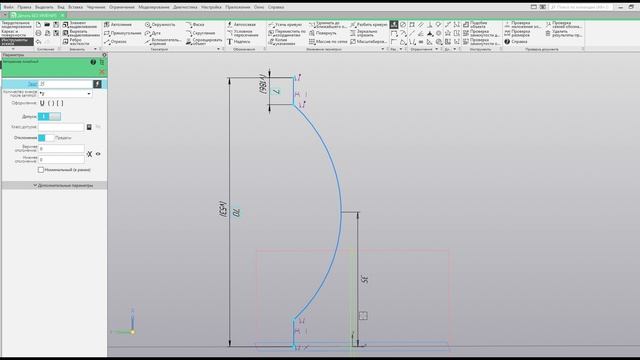Select the Вспомогательная прямая tool
Screen dimensions: 640x360
(x=162, y=42)
